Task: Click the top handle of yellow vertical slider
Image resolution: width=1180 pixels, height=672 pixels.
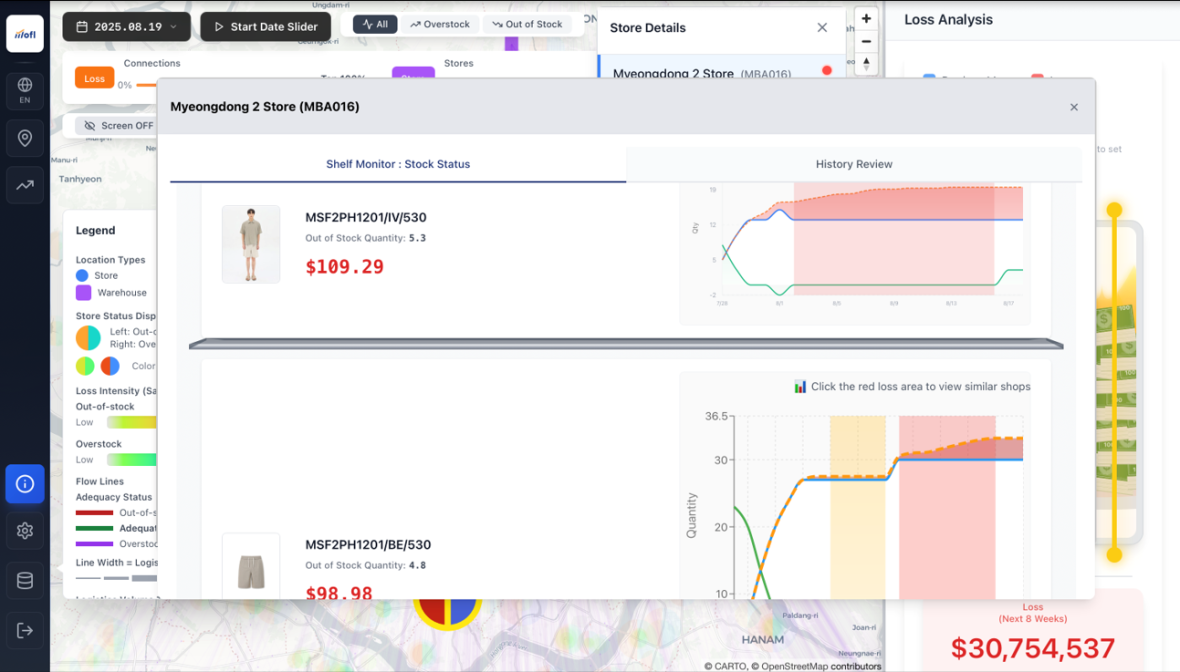Action: click(1114, 210)
